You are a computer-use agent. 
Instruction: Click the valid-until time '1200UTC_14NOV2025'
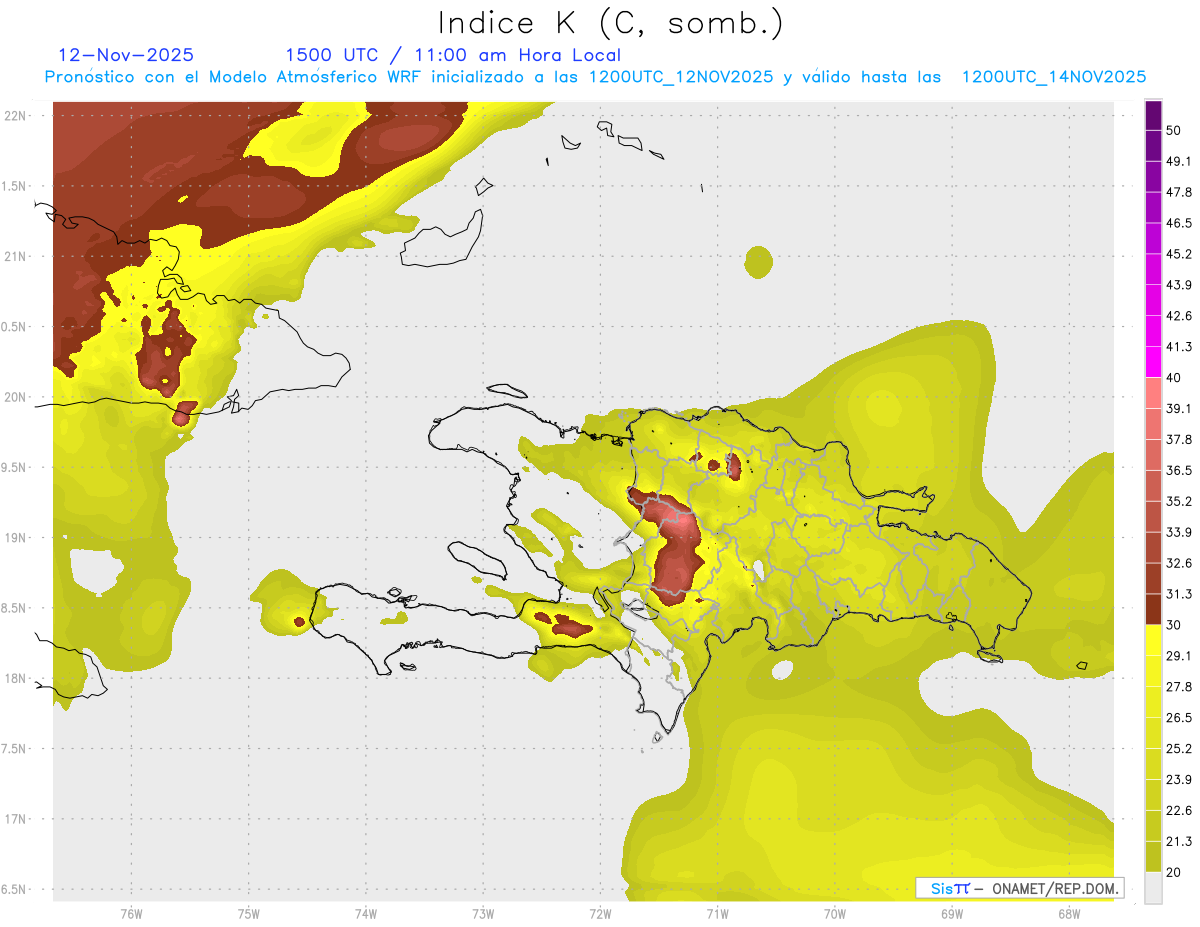(1054, 77)
